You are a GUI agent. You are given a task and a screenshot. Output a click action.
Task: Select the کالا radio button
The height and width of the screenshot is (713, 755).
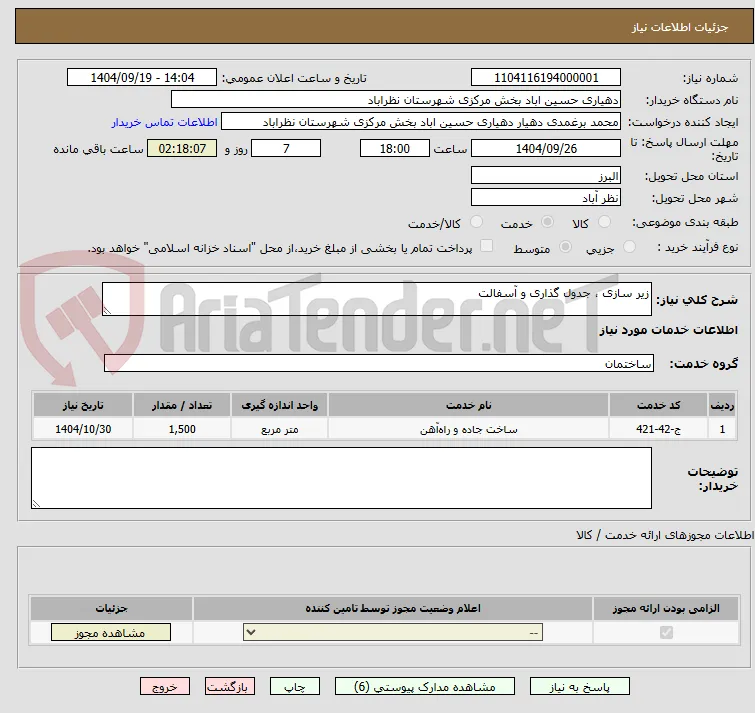click(604, 222)
